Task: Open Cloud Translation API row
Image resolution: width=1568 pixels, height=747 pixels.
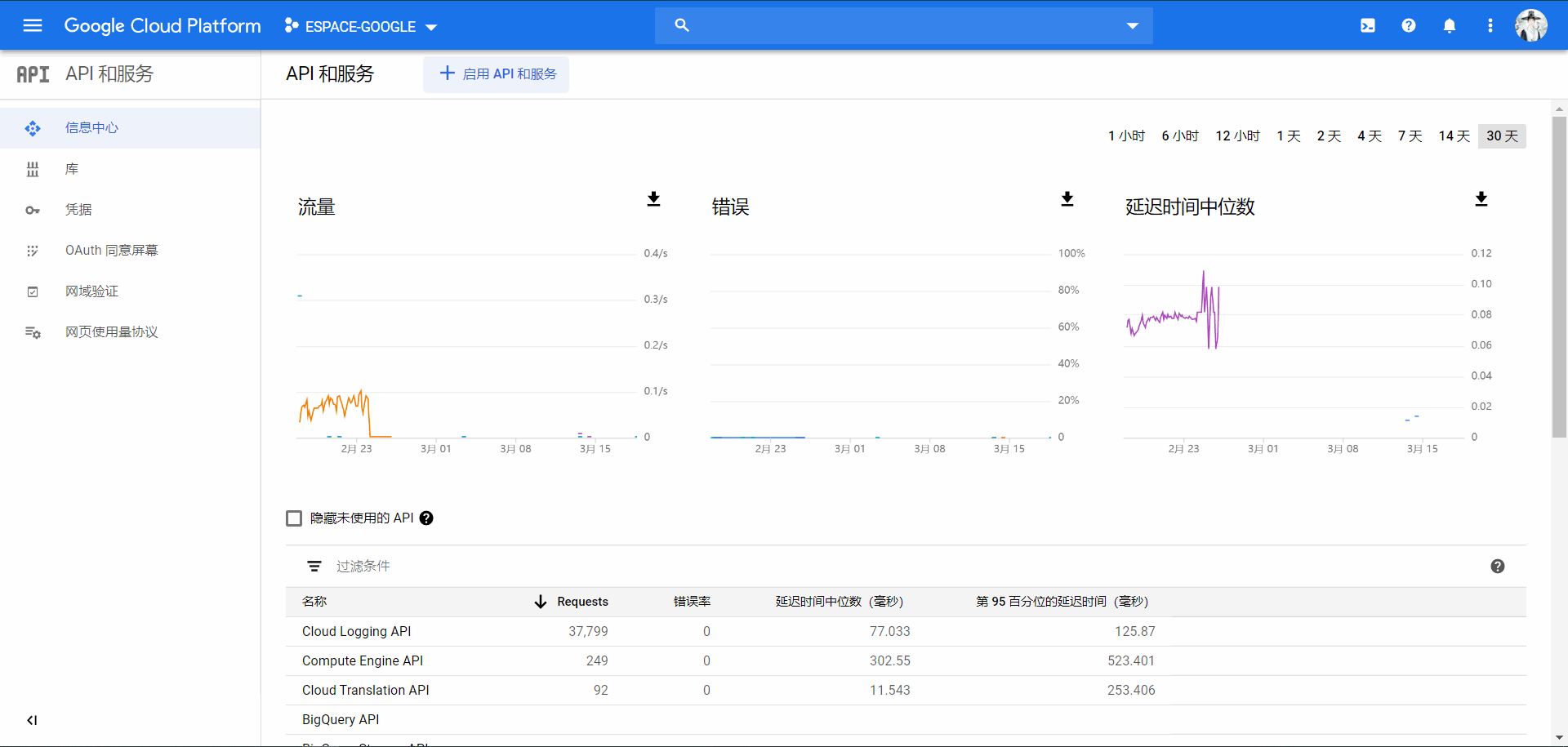Action: click(x=906, y=691)
